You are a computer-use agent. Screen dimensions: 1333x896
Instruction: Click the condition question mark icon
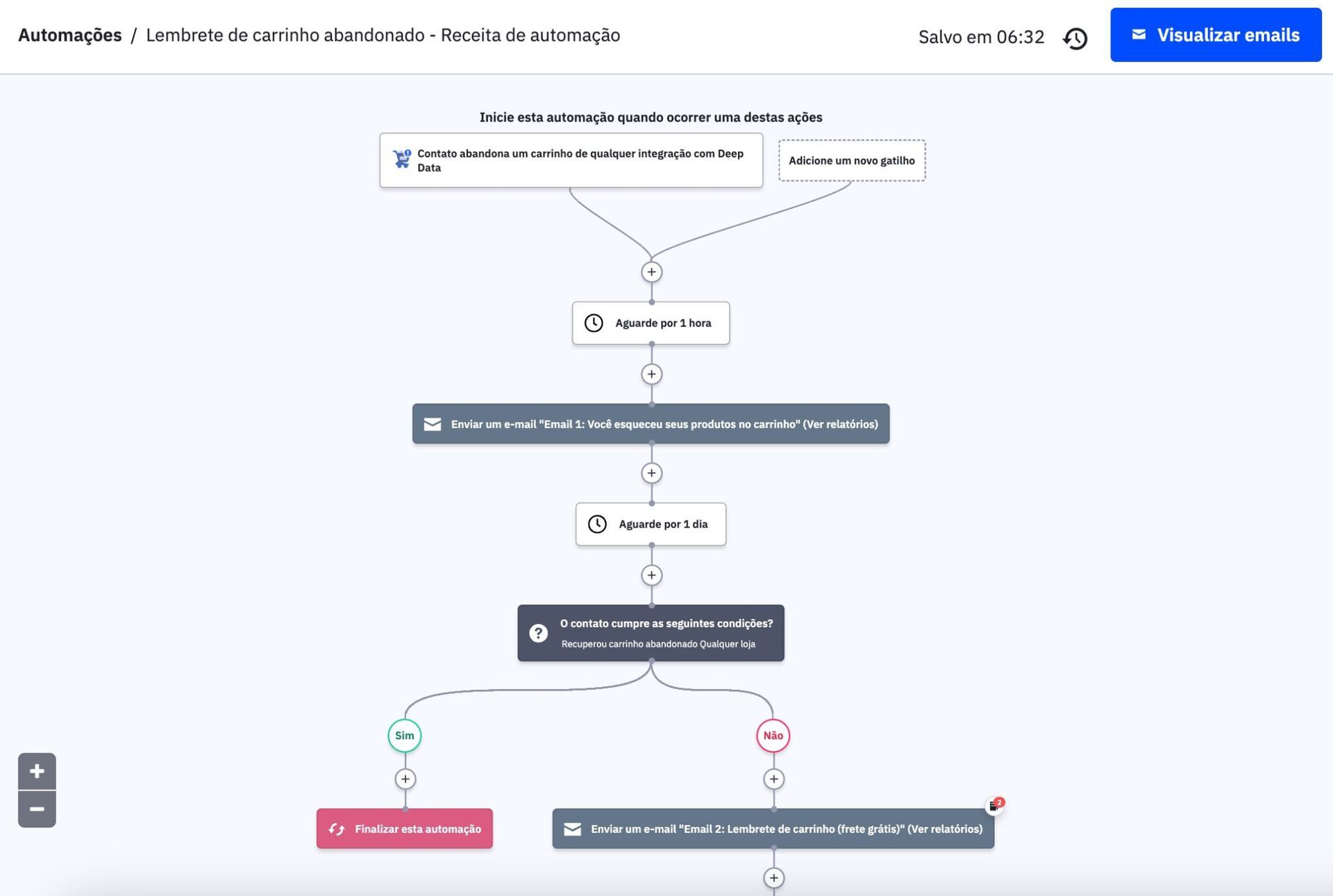tap(538, 633)
